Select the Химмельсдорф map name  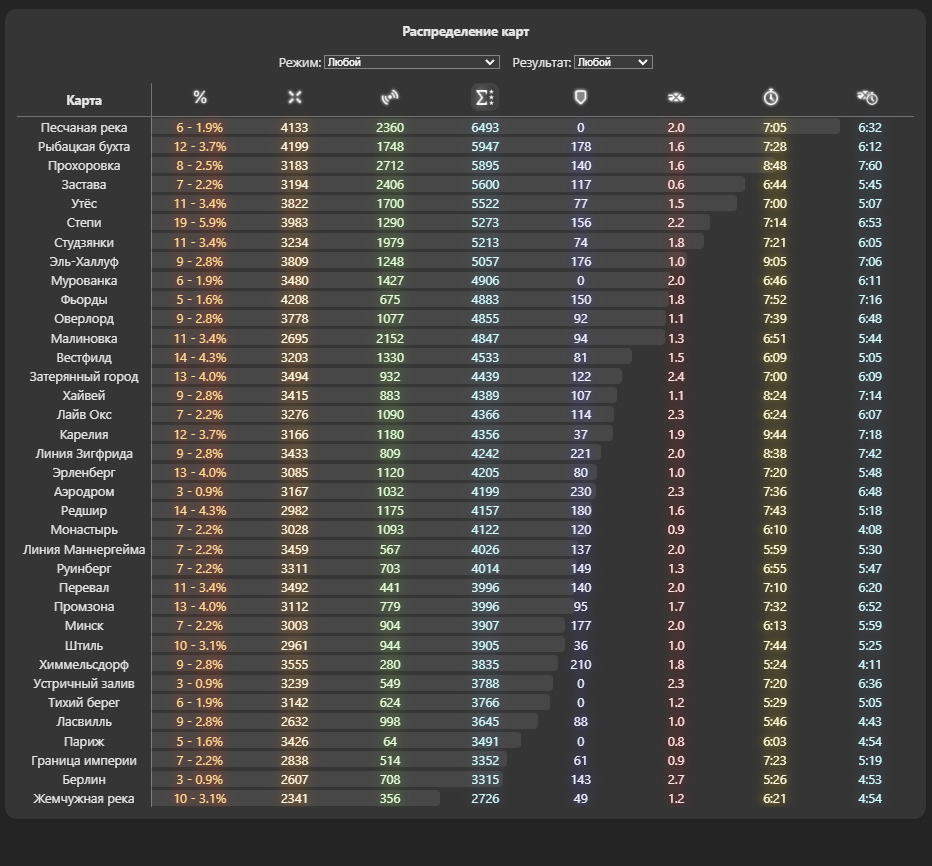click(84, 665)
